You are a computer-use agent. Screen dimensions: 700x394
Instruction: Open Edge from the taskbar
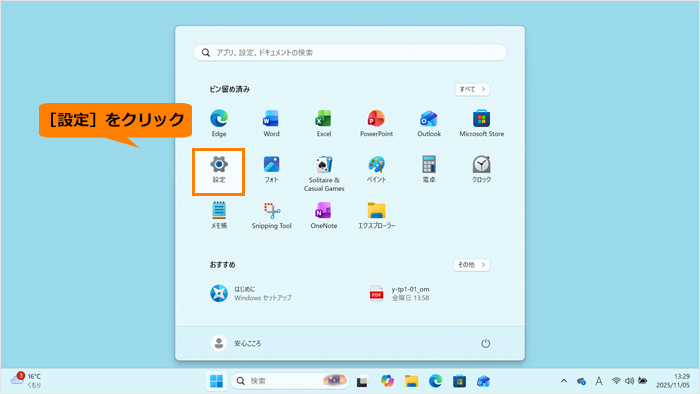click(x=435, y=381)
